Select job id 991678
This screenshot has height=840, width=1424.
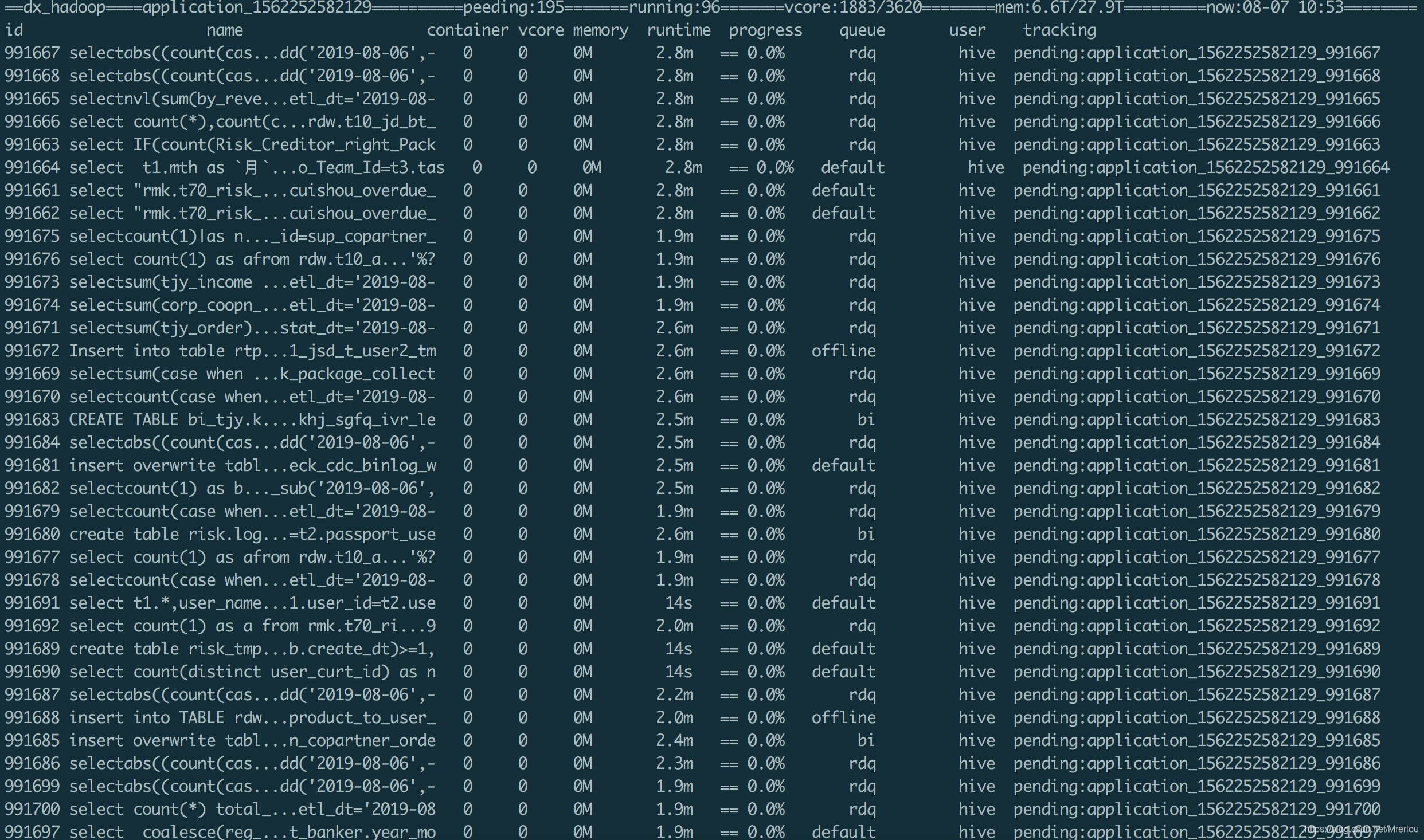click(x=32, y=580)
